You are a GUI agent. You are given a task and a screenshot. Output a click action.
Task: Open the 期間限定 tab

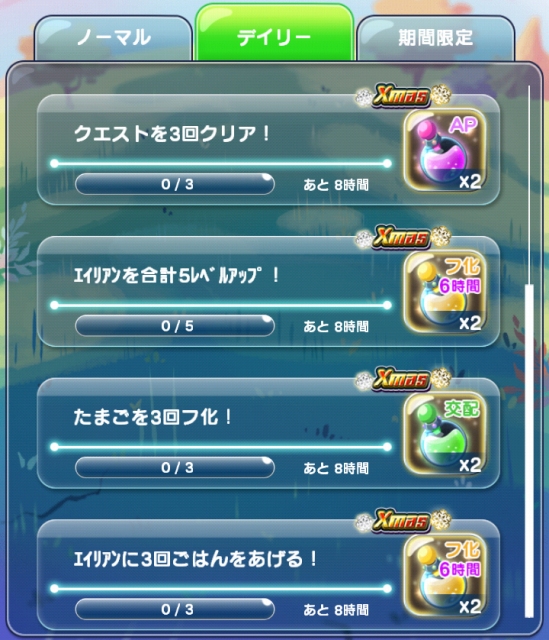pyautogui.click(x=435, y=38)
